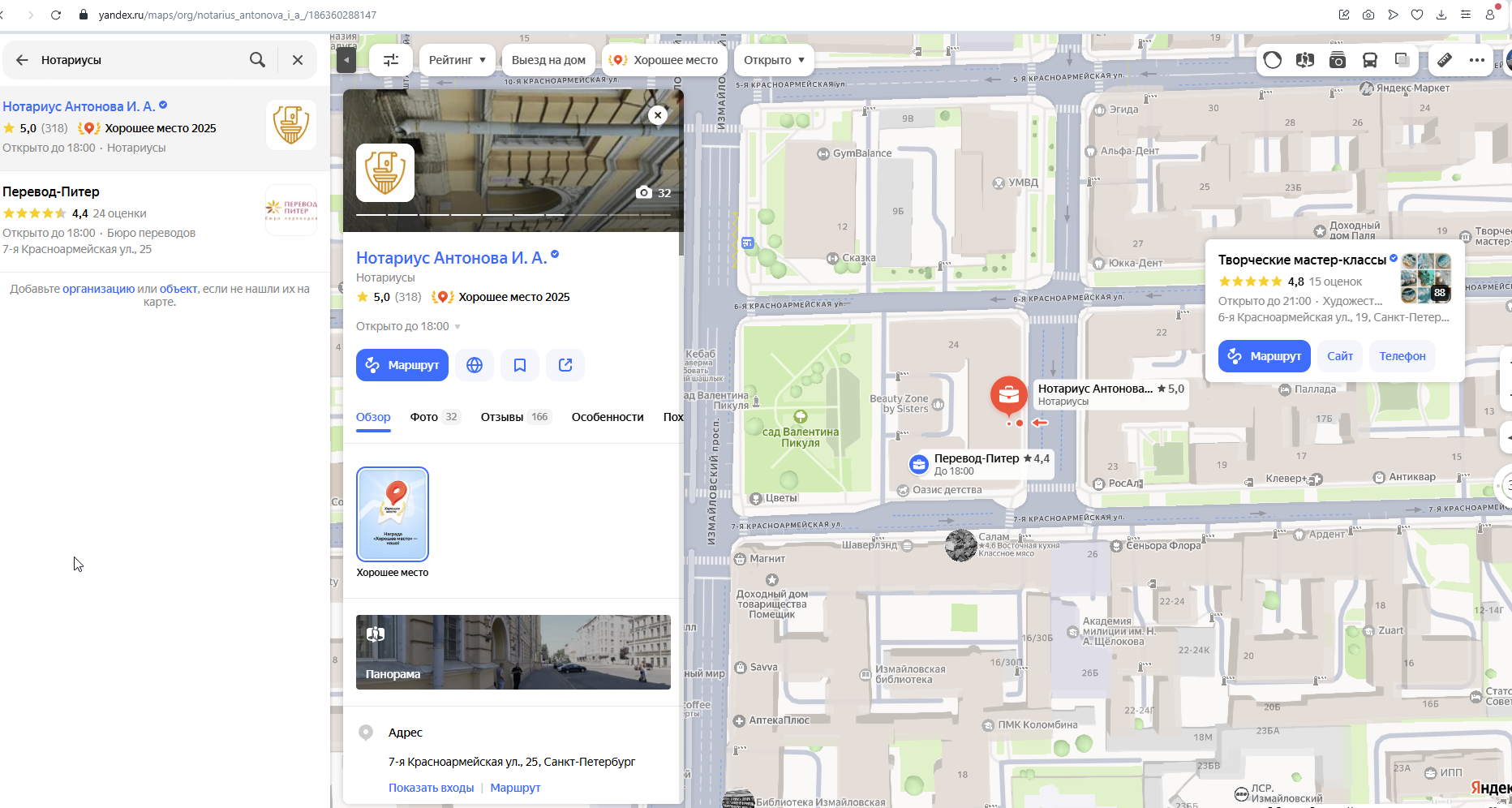
Task: Open browser downloads icon
Action: pos(1441,15)
